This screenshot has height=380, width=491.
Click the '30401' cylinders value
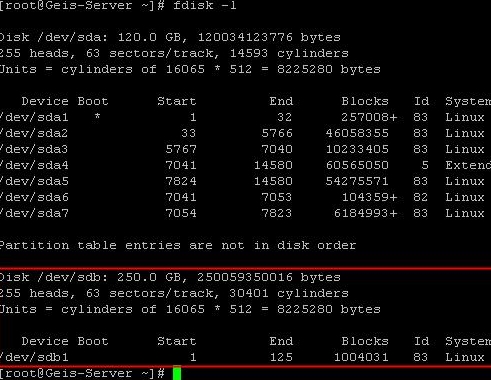(249, 293)
